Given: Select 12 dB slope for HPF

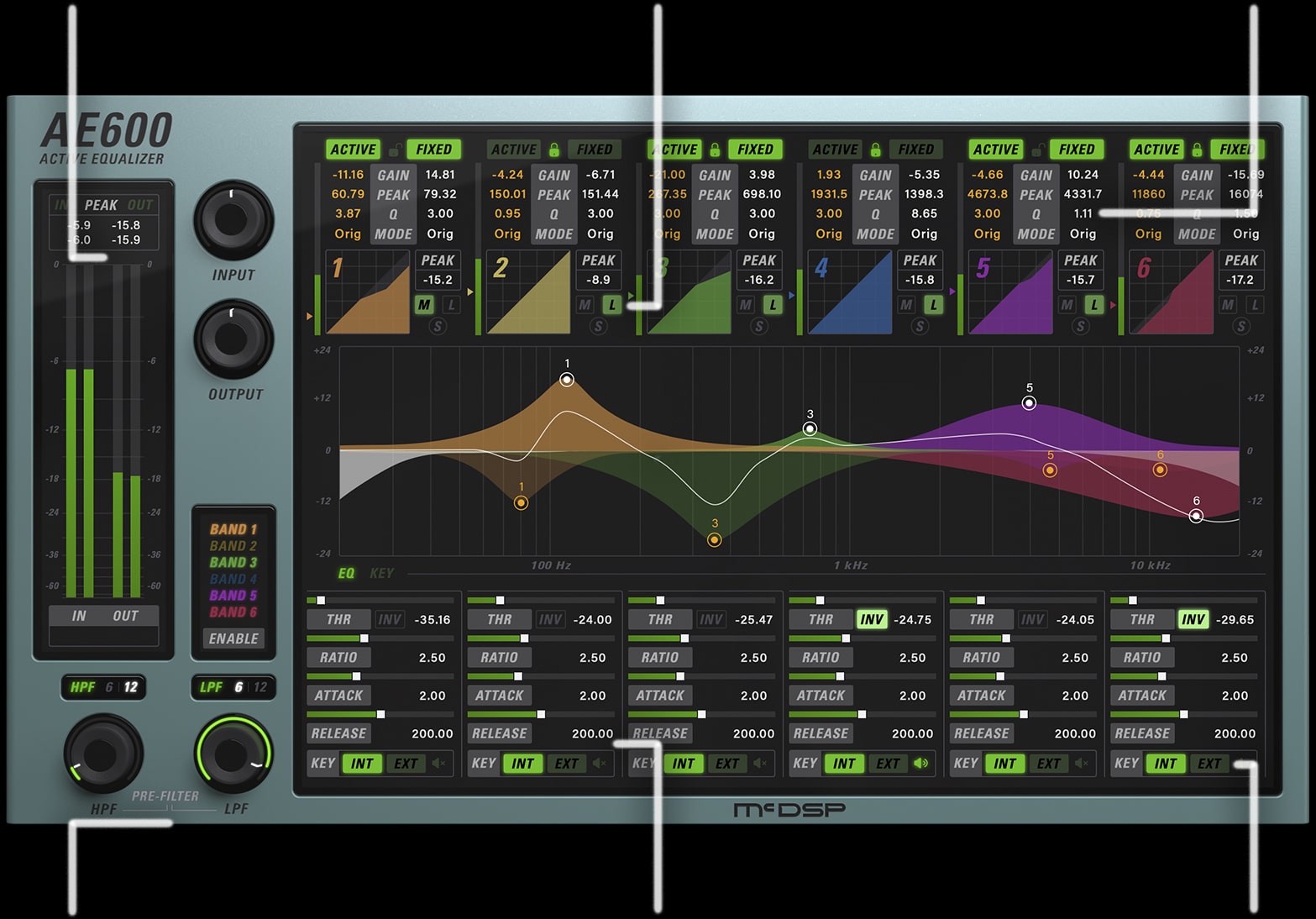Looking at the screenshot, I should [x=131, y=687].
